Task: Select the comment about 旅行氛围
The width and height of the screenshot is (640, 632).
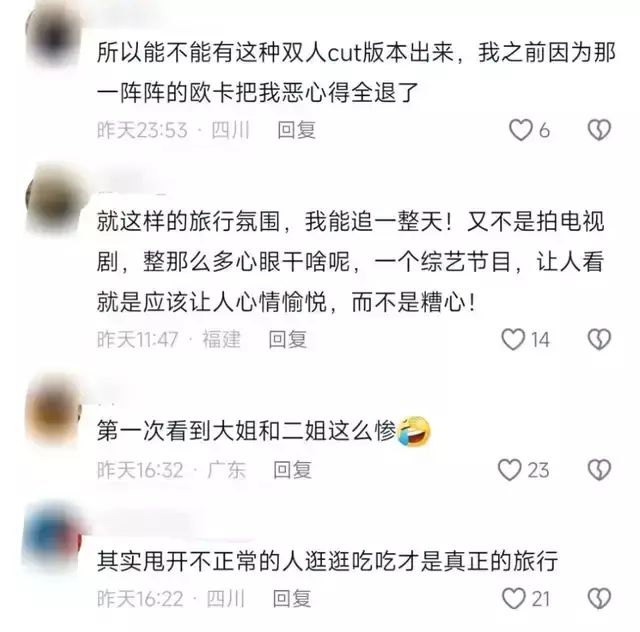Action: pos(350,262)
